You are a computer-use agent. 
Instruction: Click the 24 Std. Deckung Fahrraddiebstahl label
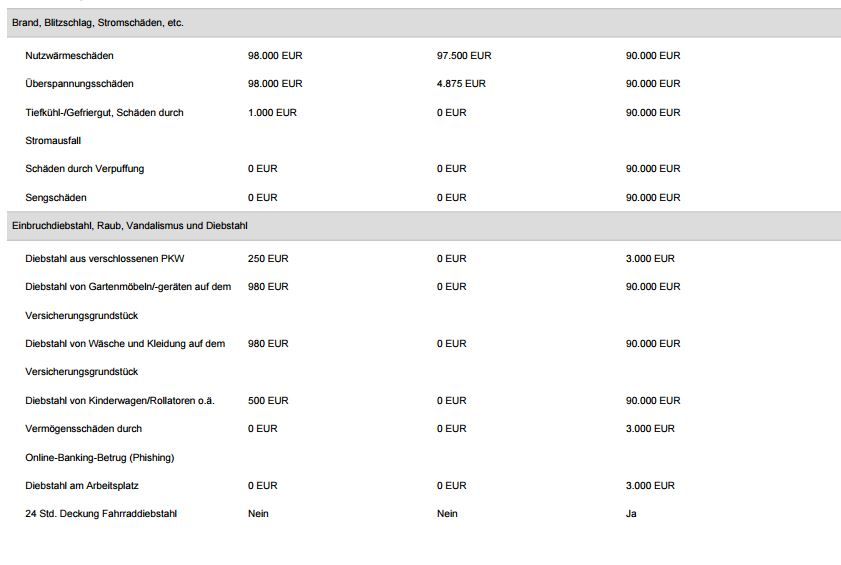(101, 513)
